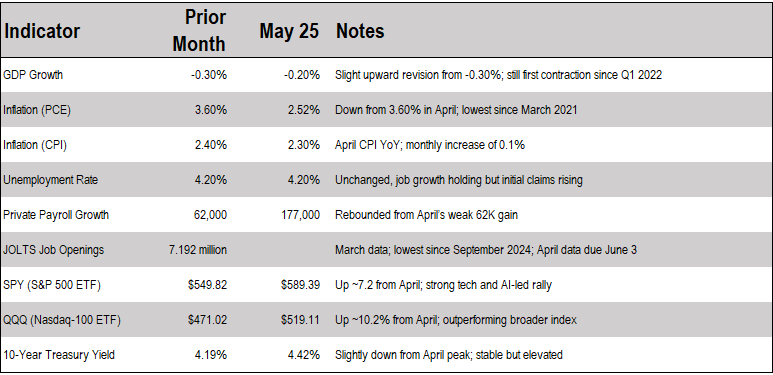This screenshot has width=773, height=375.
Task: Click the QQQ prior value $471.02
Action: point(207,320)
